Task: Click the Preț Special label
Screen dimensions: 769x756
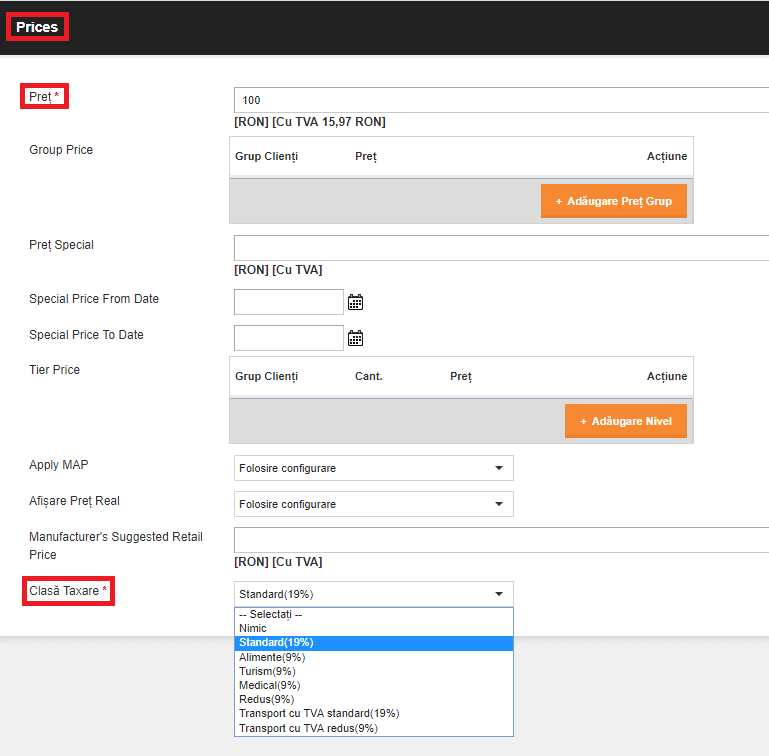Action: [x=61, y=245]
